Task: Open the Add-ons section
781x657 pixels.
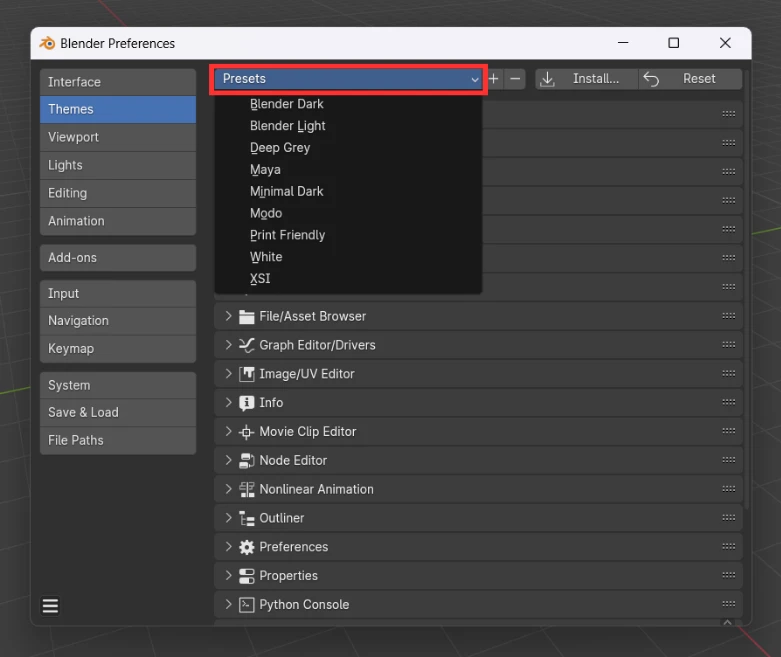Action: click(x=118, y=258)
